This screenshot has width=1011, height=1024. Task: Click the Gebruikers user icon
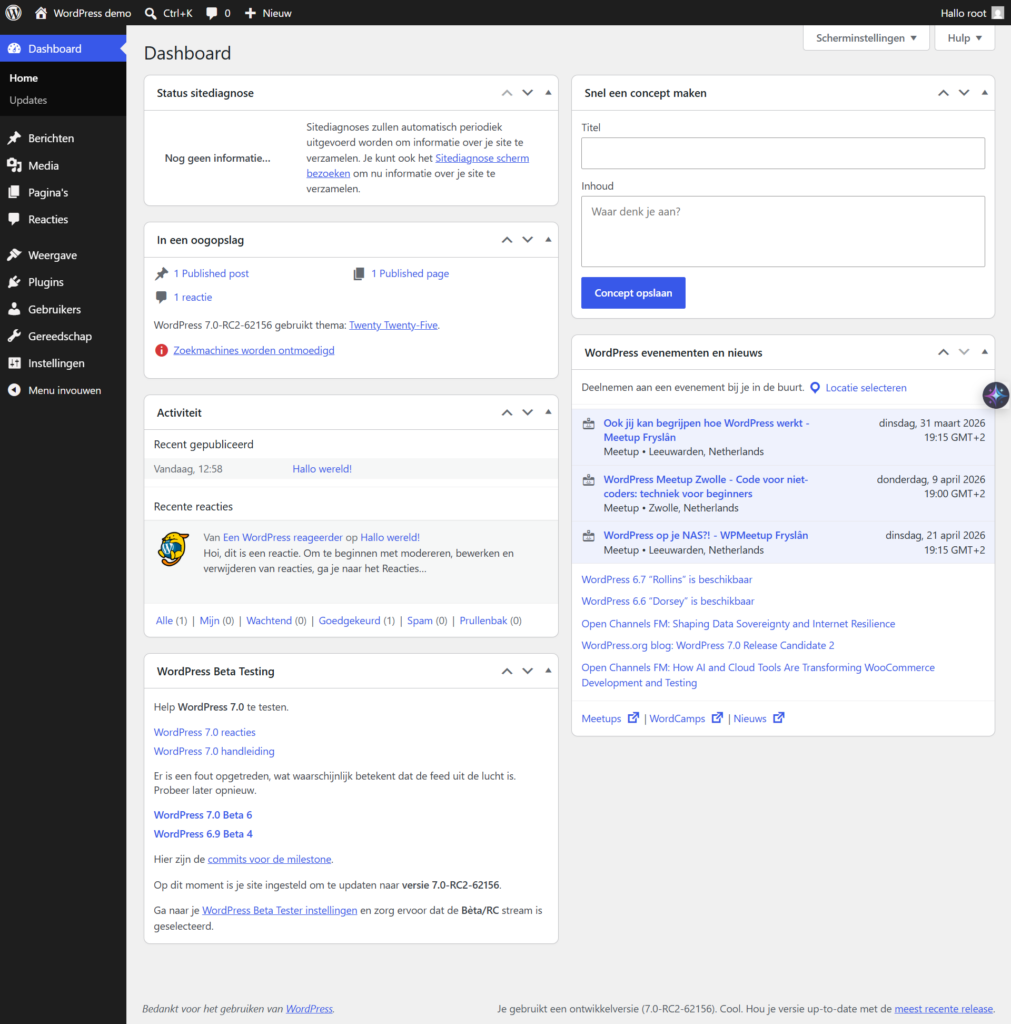tap(14, 310)
